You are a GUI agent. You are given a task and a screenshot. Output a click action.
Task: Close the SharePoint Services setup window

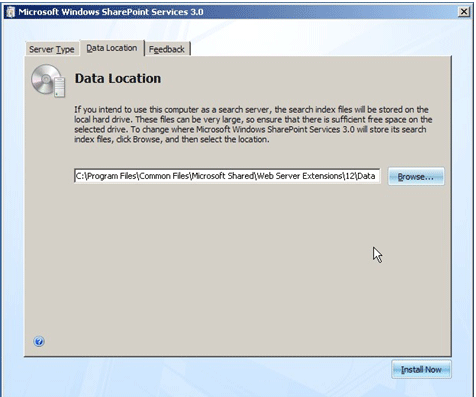pos(464,12)
